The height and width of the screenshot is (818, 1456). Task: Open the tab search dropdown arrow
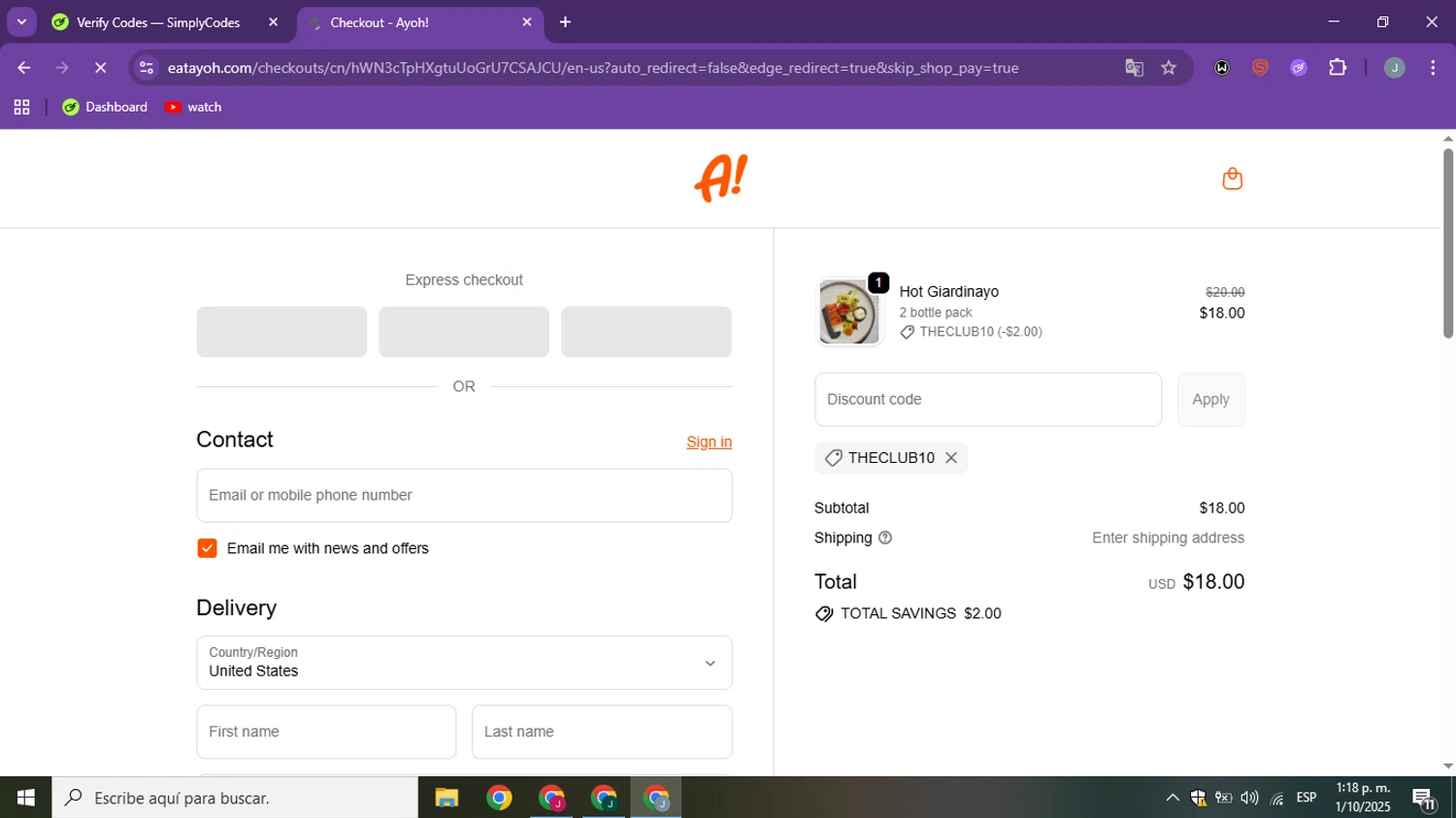(21, 22)
